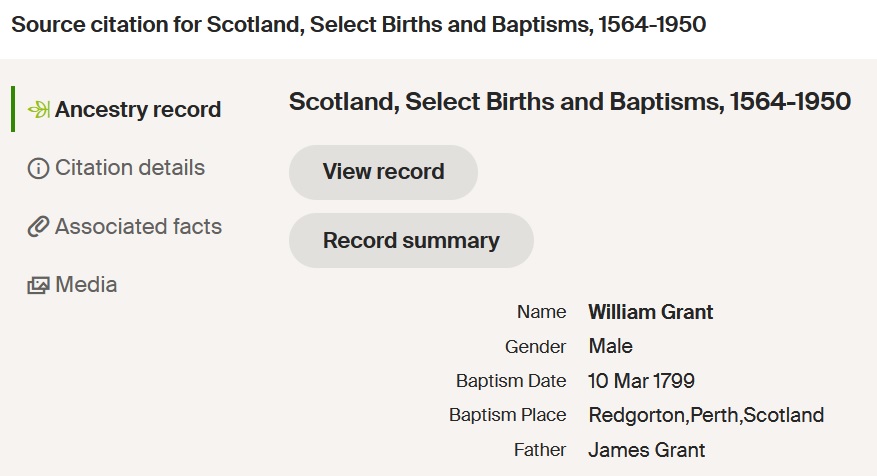Click the Scotland, Select Births and Baptisms heading

click(570, 102)
